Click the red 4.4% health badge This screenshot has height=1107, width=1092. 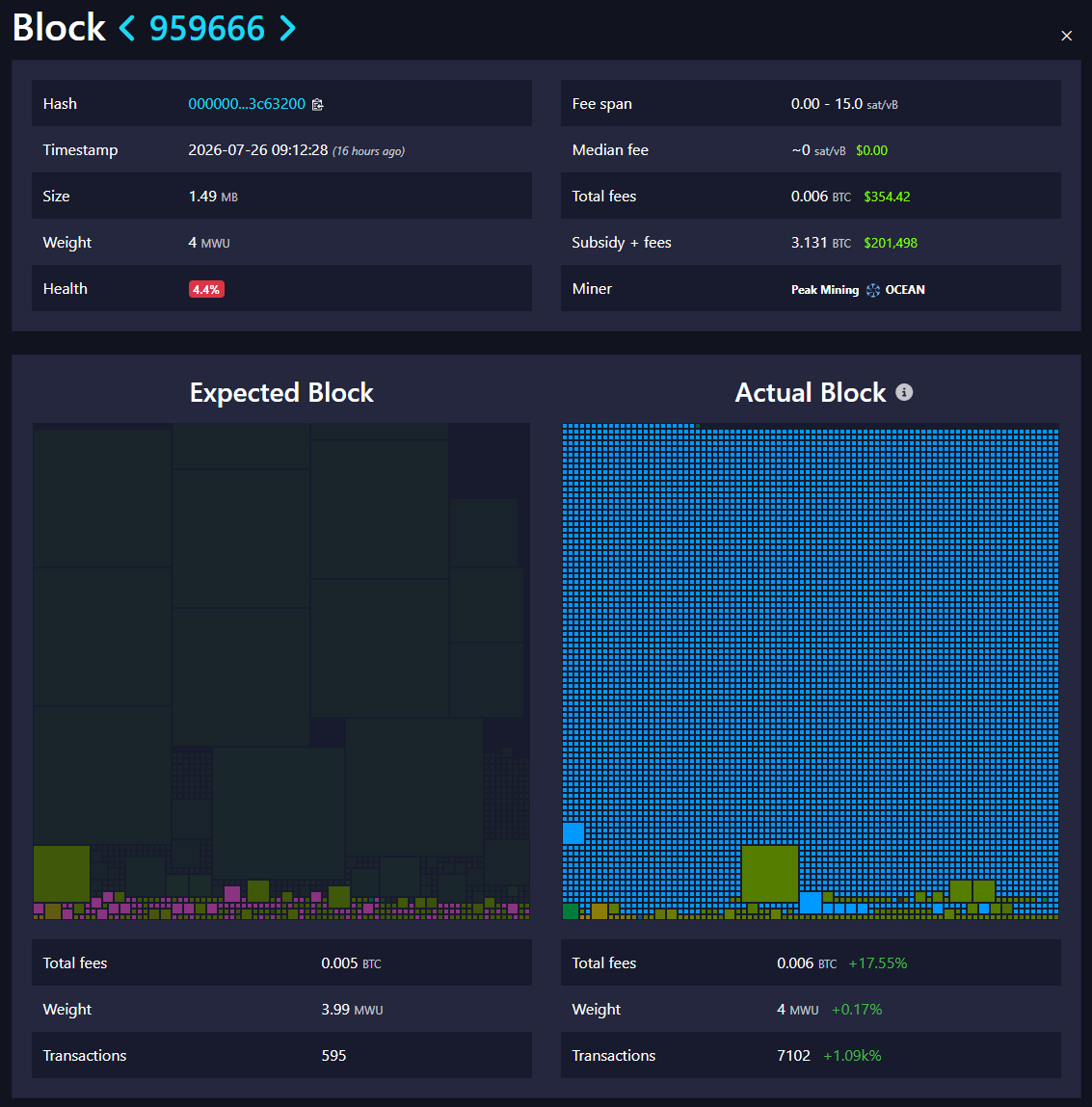click(206, 289)
